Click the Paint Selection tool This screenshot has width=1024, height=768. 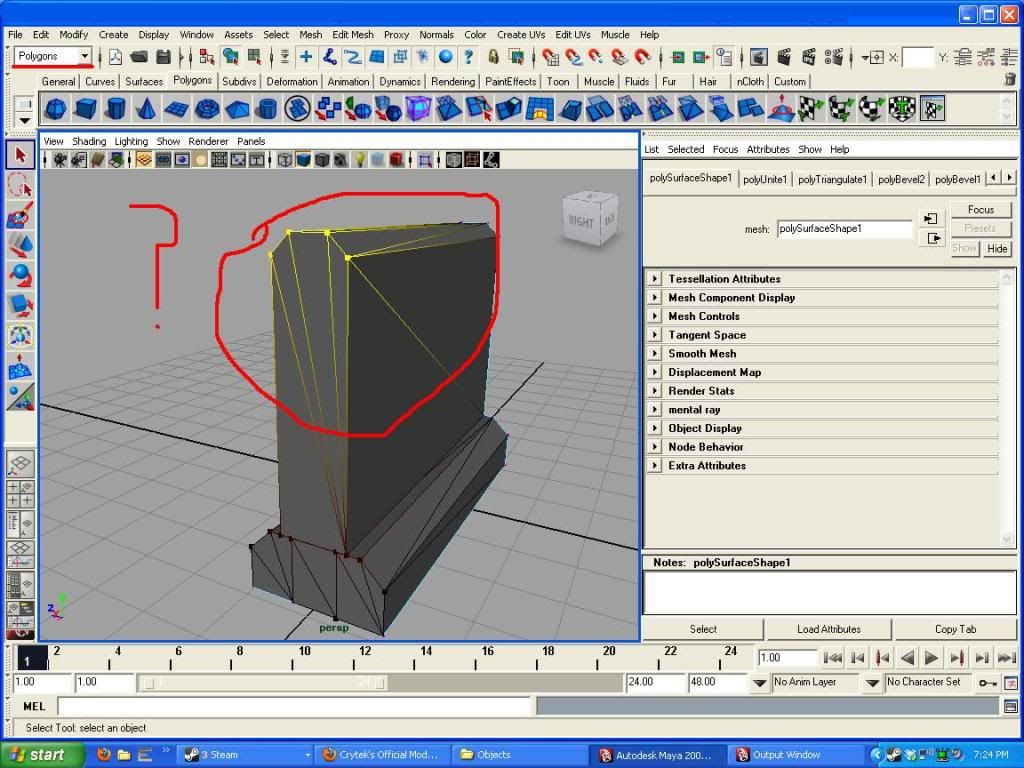[20, 215]
